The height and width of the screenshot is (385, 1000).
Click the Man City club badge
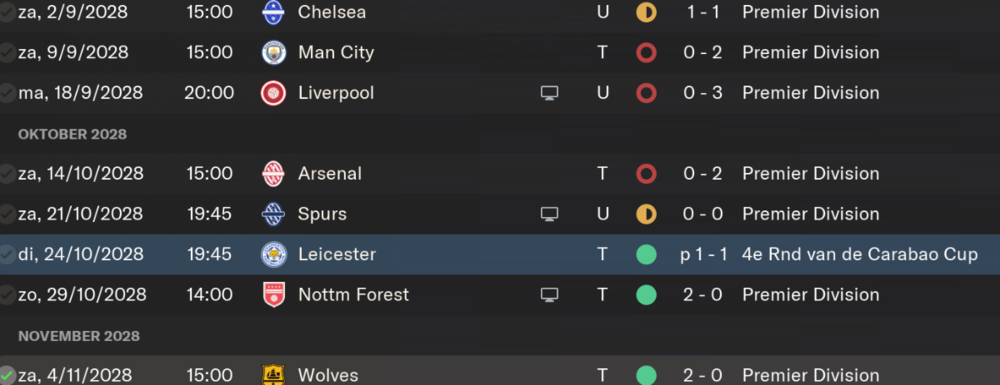click(274, 52)
